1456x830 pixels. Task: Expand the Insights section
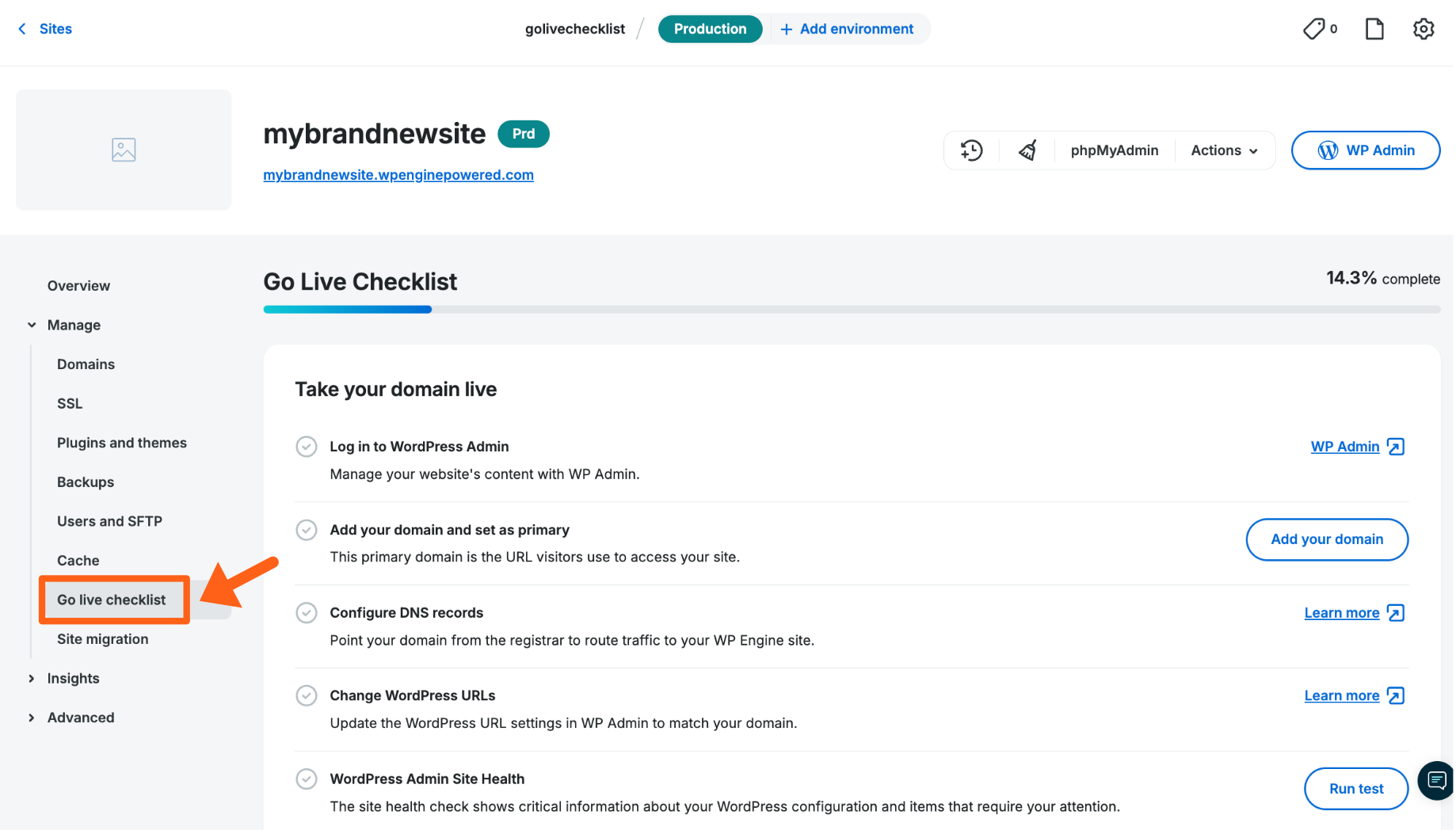73,678
